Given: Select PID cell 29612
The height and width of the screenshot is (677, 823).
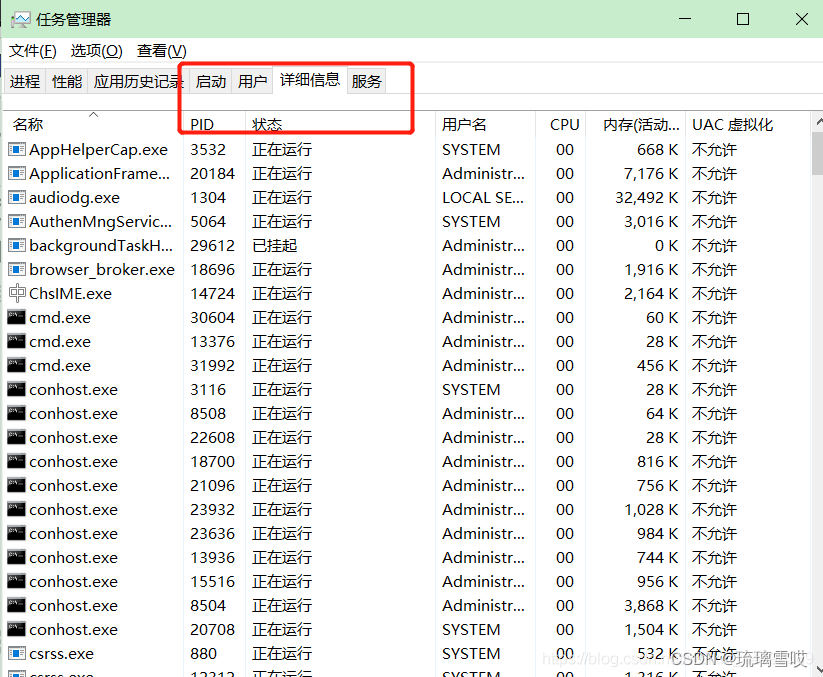Looking at the screenshot, I should 213,246.
